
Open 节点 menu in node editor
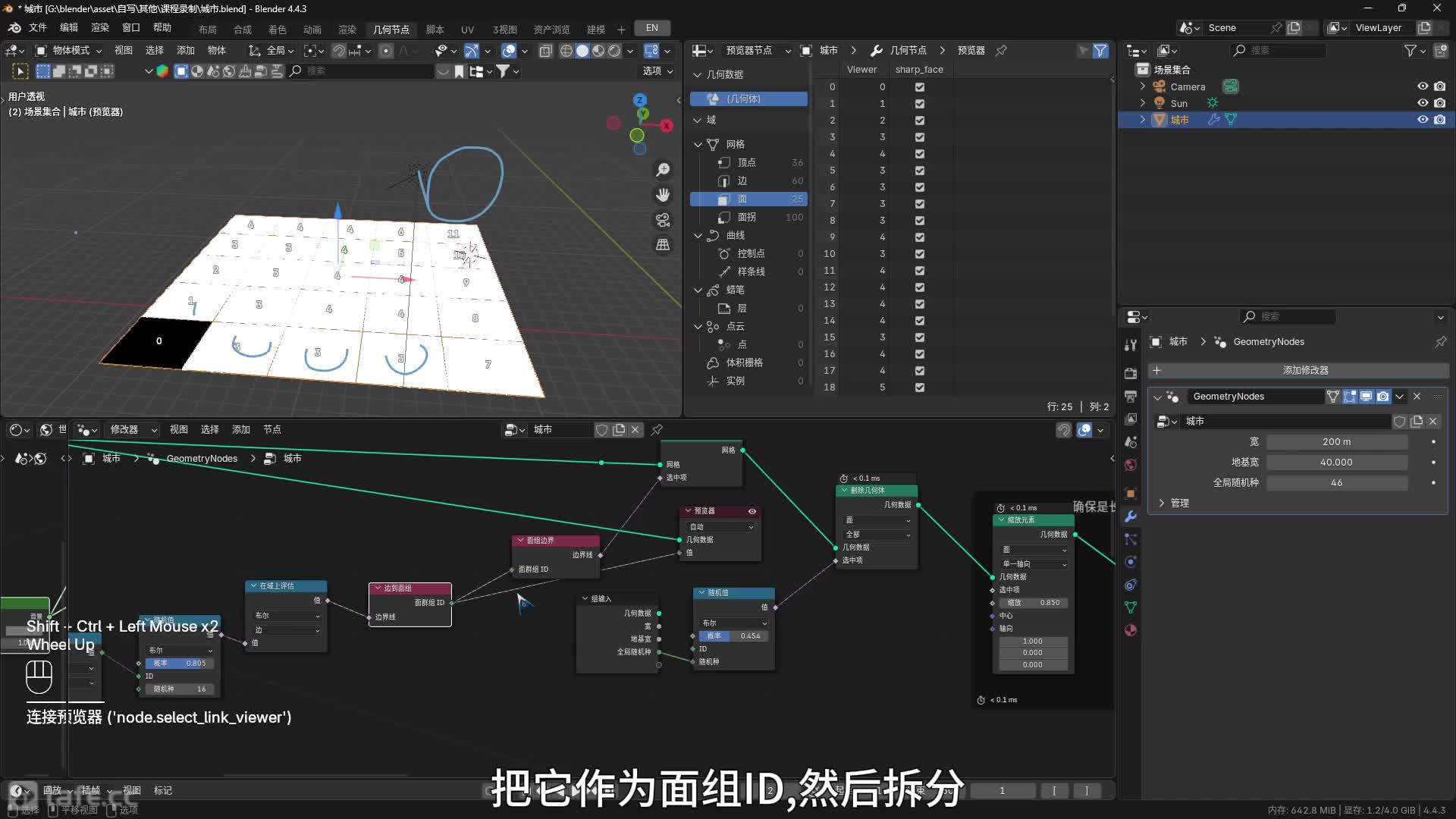pos(272,429)
